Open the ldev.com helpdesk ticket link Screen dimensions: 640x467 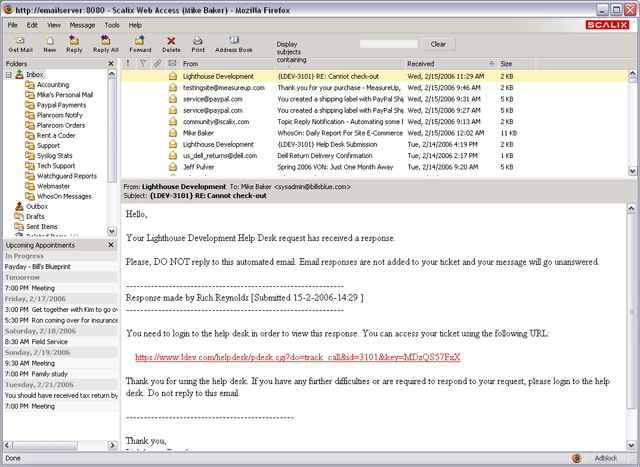coord(298,357)
